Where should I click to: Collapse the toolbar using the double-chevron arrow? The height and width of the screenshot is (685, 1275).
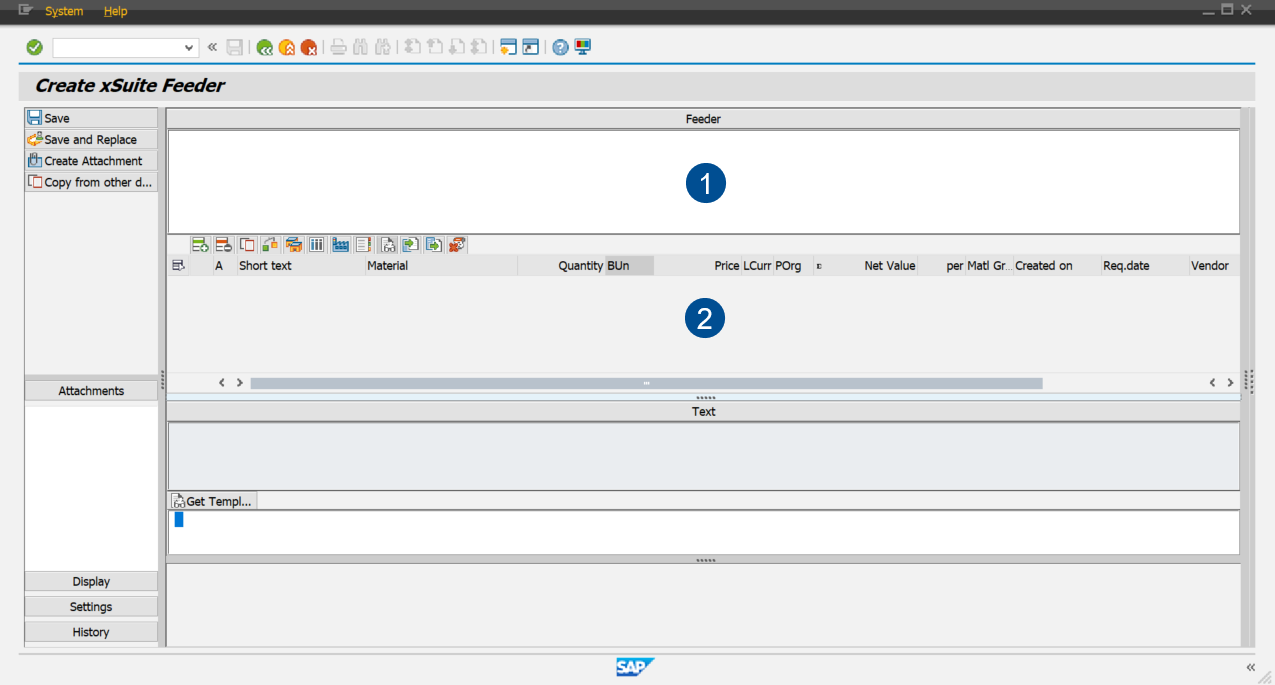(211, 47)
